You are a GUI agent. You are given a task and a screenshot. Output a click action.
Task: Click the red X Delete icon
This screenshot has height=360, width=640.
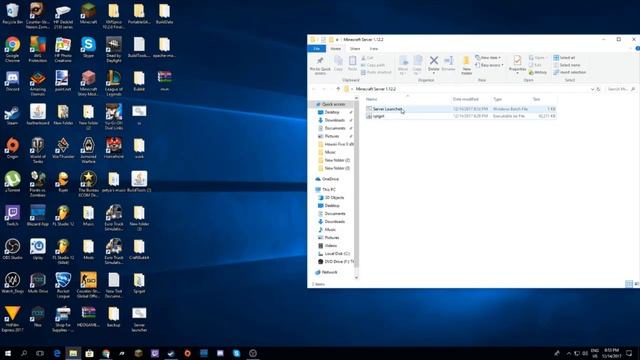(x=433, y=61)
